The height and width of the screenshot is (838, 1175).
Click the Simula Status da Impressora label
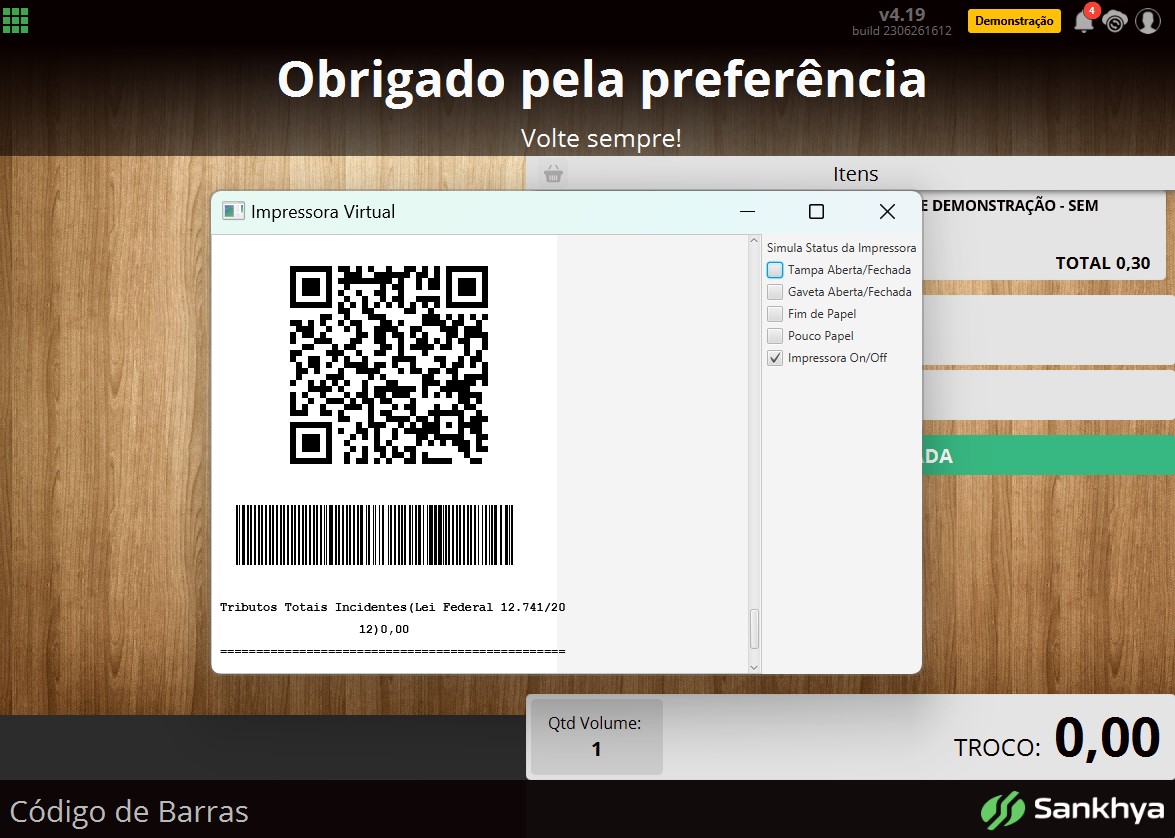tap(841, 247)
